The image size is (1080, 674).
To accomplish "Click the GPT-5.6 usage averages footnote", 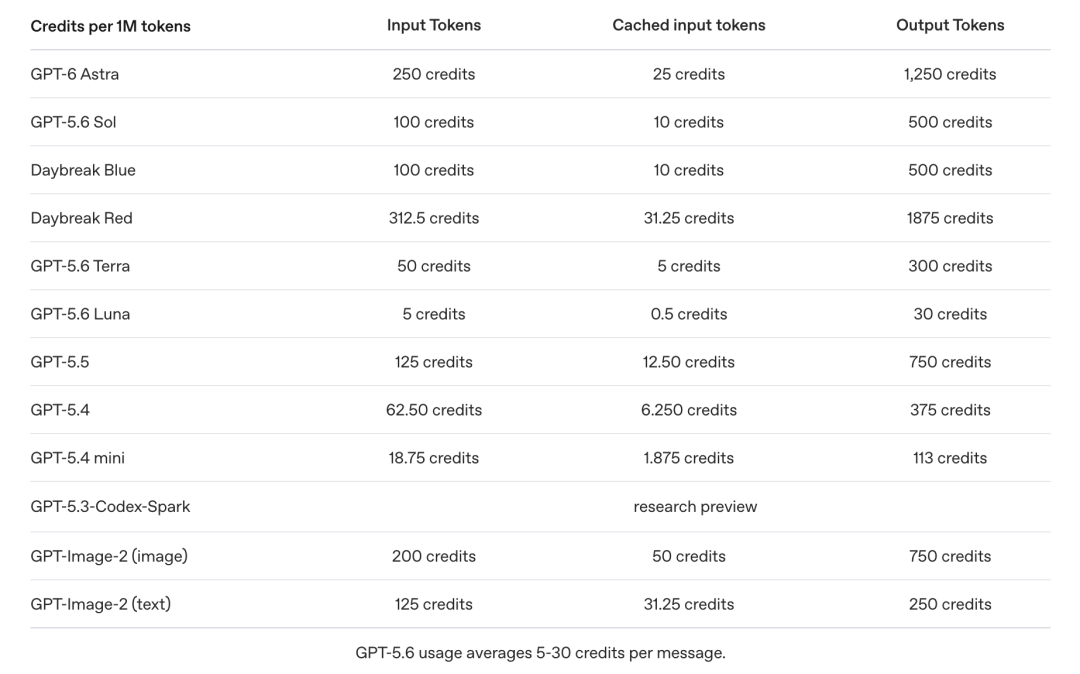I will [x=540, y=653].
